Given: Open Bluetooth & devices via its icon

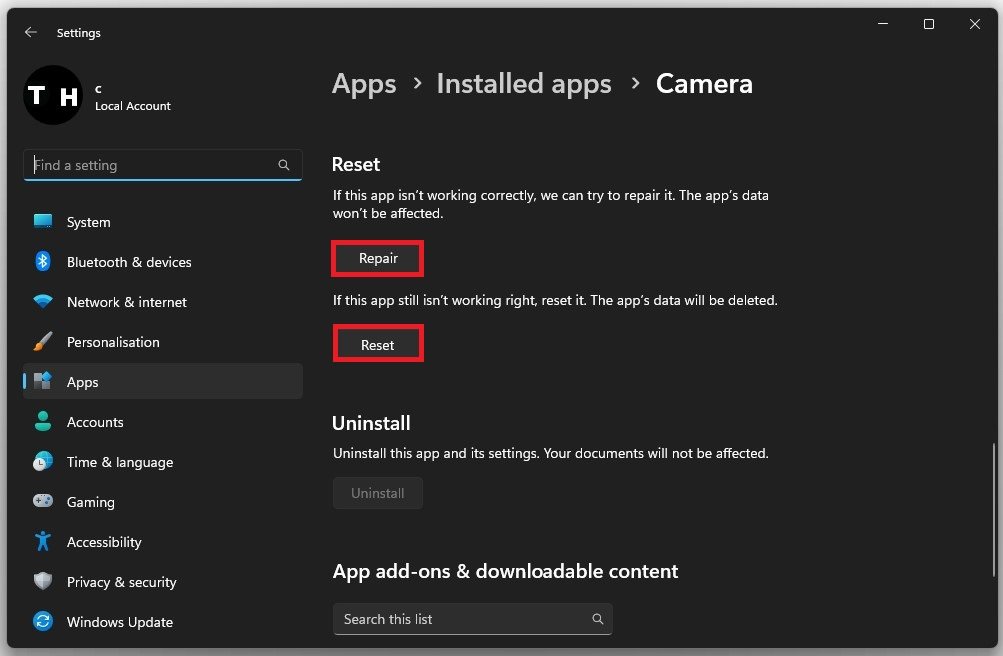Looking at the screenshot, I should (43, 262).
